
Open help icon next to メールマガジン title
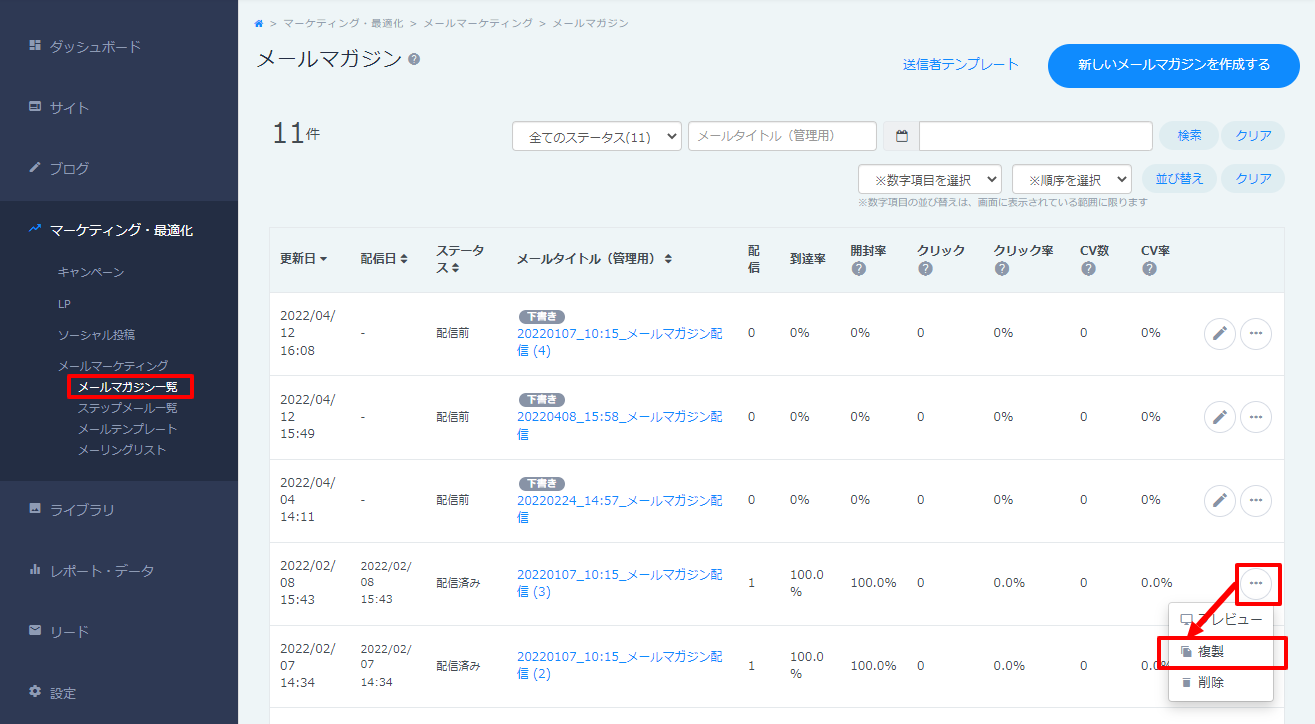point(414,59)
